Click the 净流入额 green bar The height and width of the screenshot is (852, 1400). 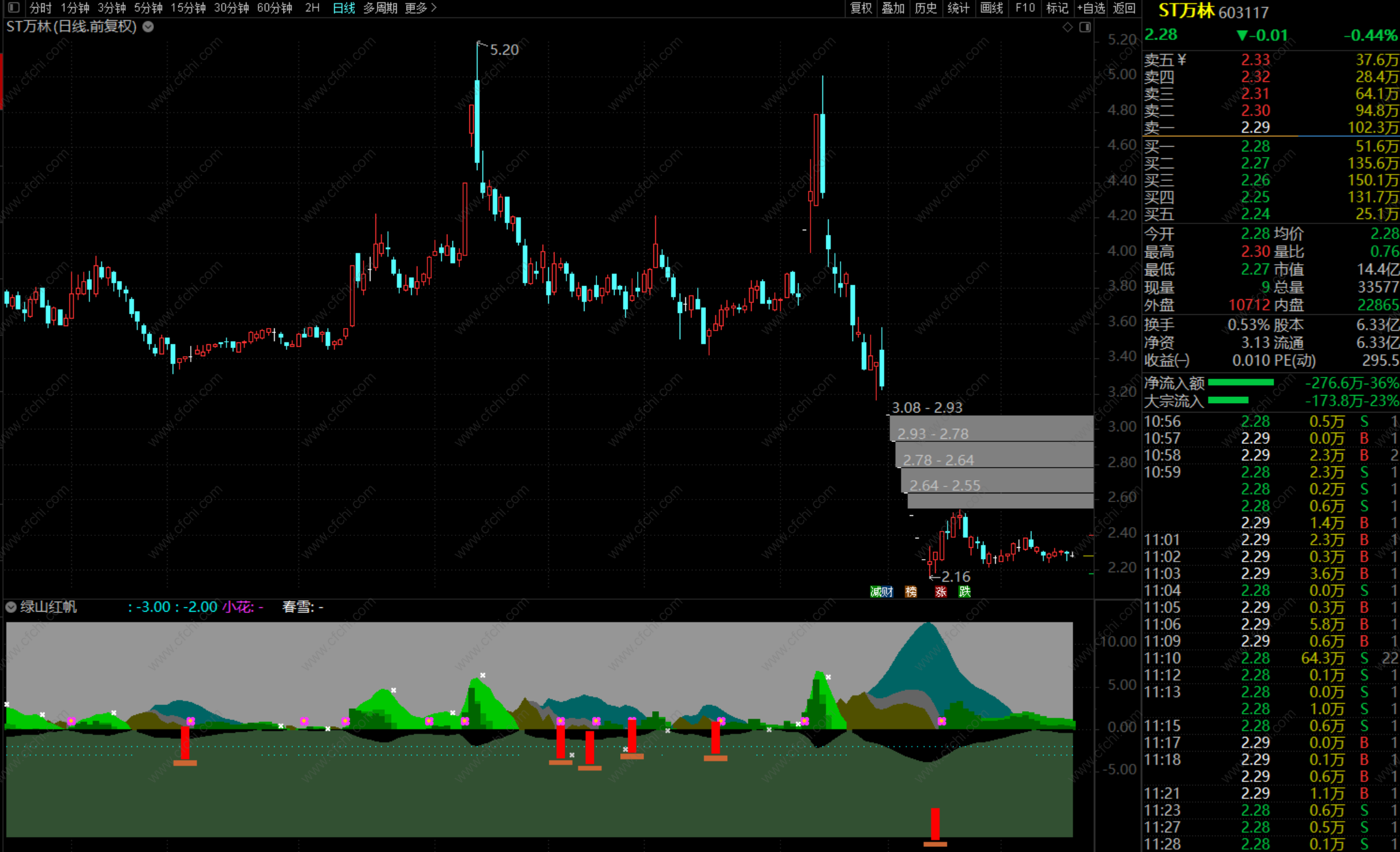[1240, 382]
